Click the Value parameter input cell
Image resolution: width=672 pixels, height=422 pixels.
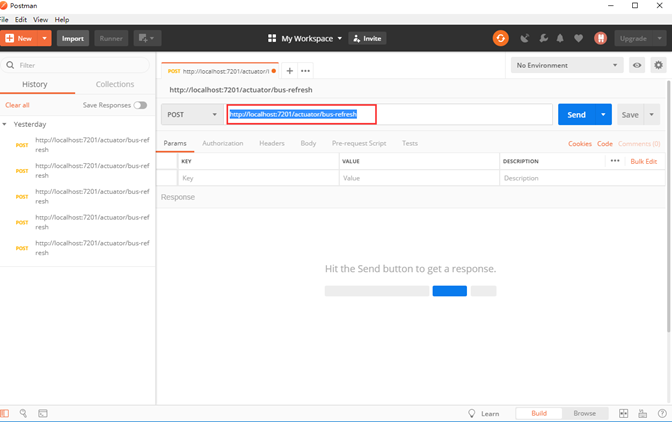(x=419, y=178)
